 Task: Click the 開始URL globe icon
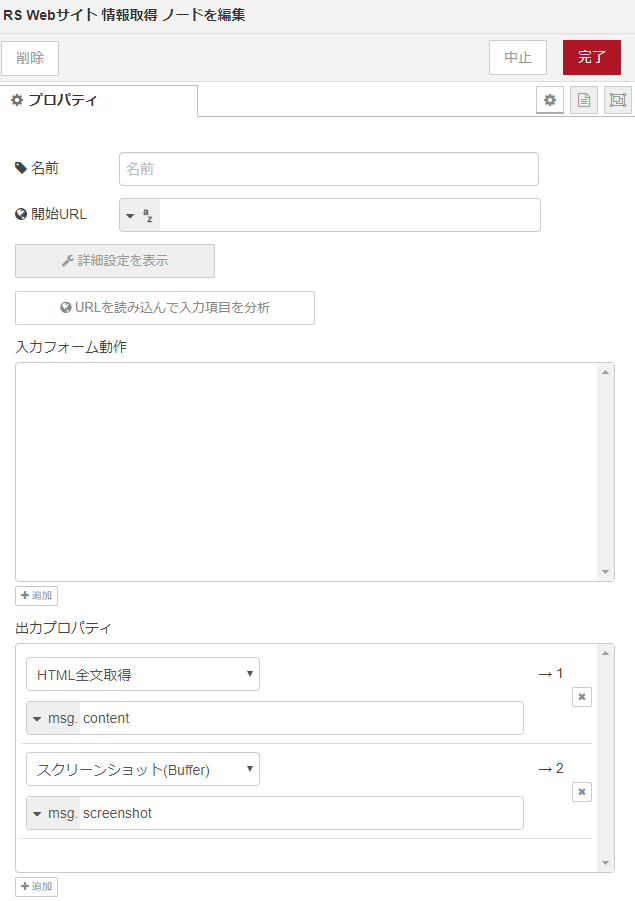click(x=21, y=214)
